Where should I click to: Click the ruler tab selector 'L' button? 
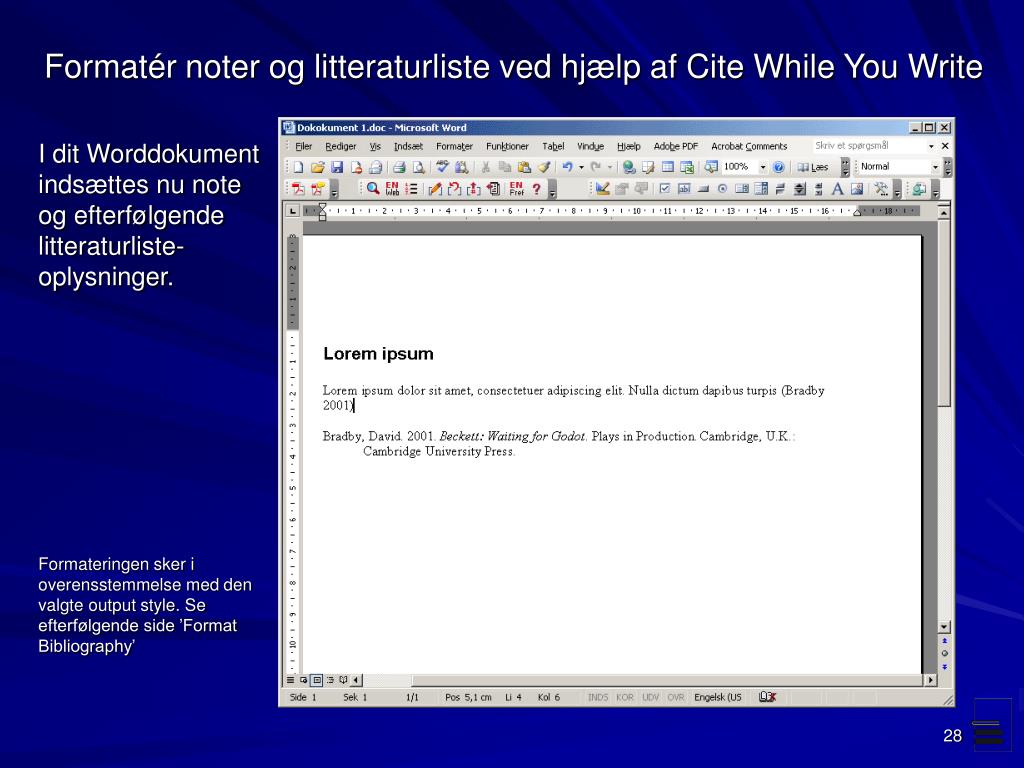[293, 211]
